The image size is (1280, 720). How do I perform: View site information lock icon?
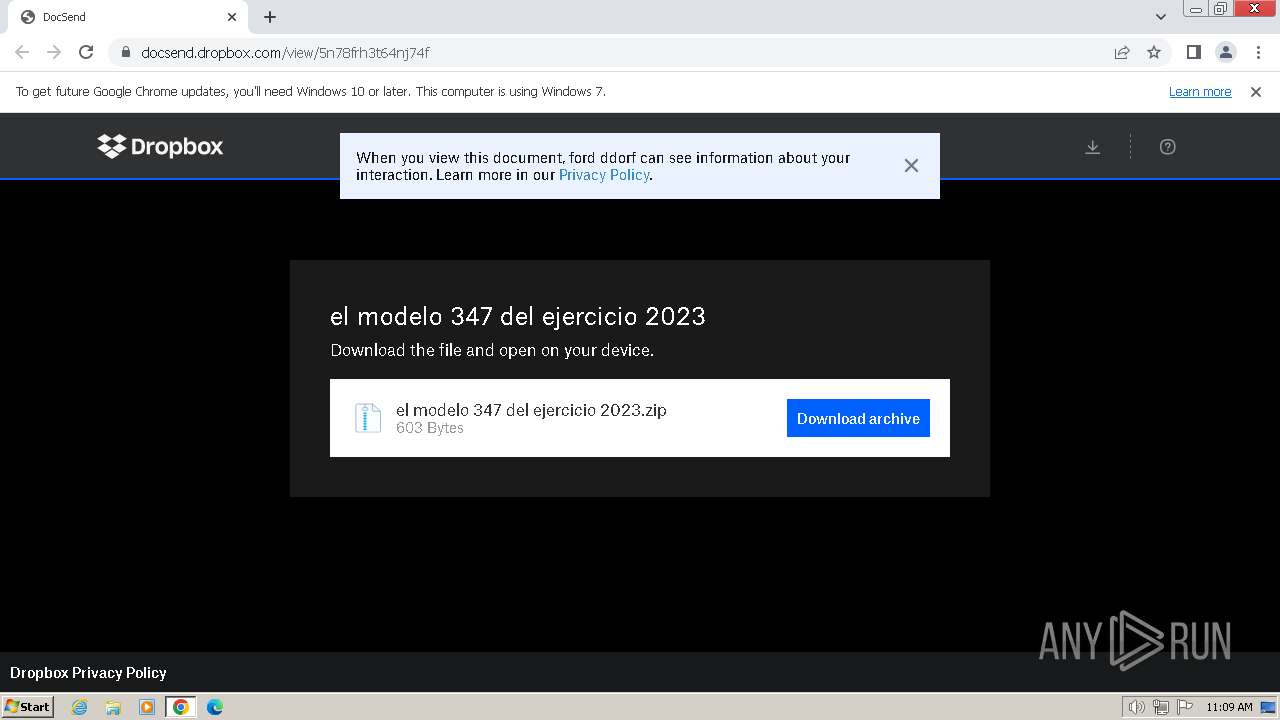tap(125, 53)
